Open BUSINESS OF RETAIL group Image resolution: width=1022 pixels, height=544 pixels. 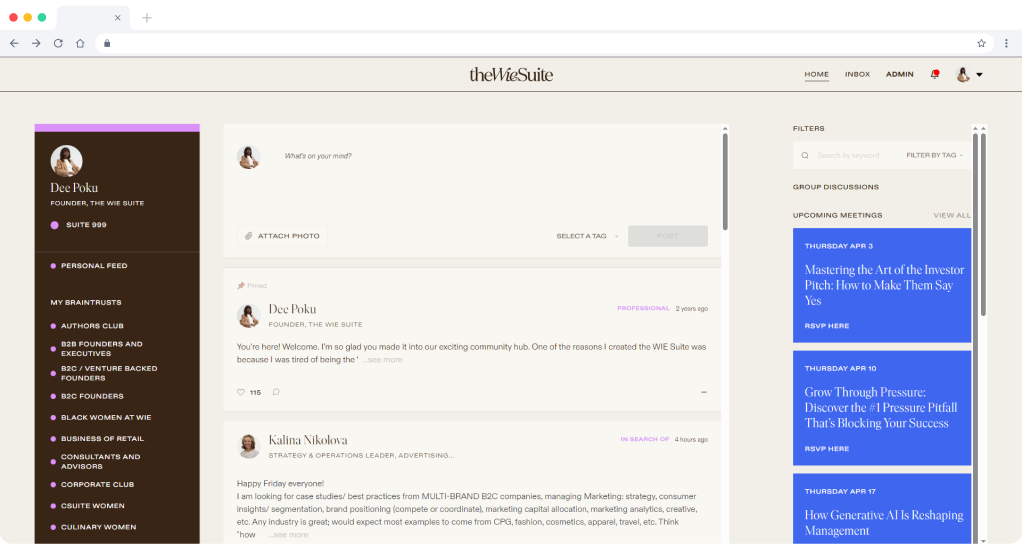coord(98,439)
